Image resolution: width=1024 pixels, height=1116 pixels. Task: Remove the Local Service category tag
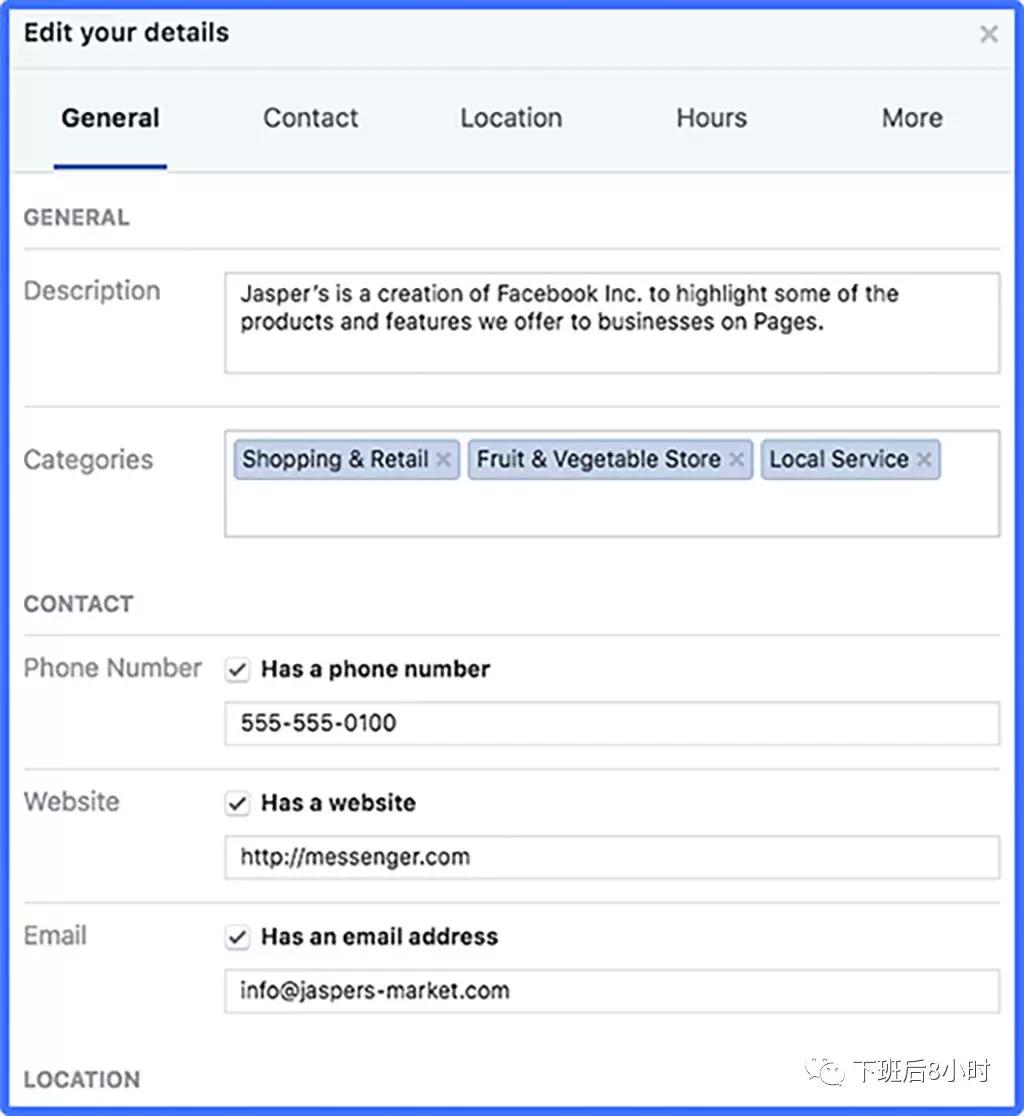(x=924, y=460)
